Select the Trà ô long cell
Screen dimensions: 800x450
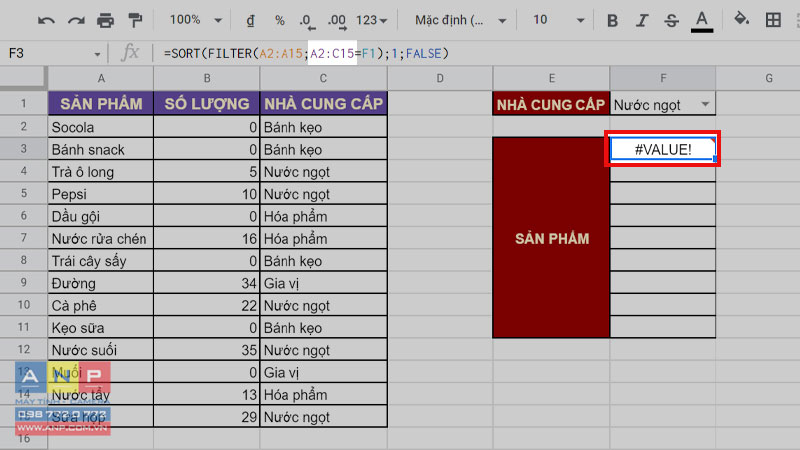[101, 171]
